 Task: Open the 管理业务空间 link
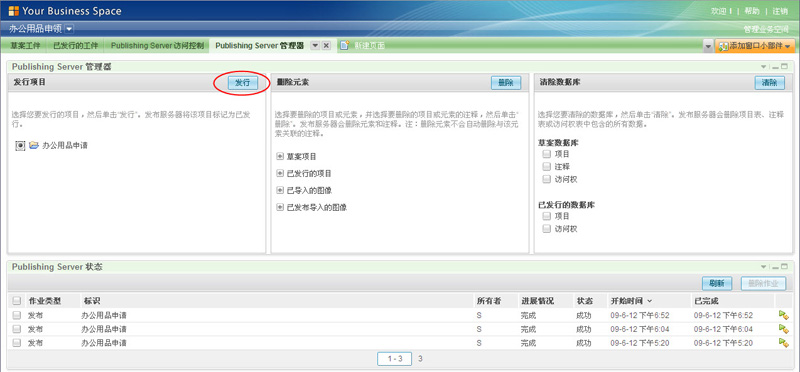point(766,29)
